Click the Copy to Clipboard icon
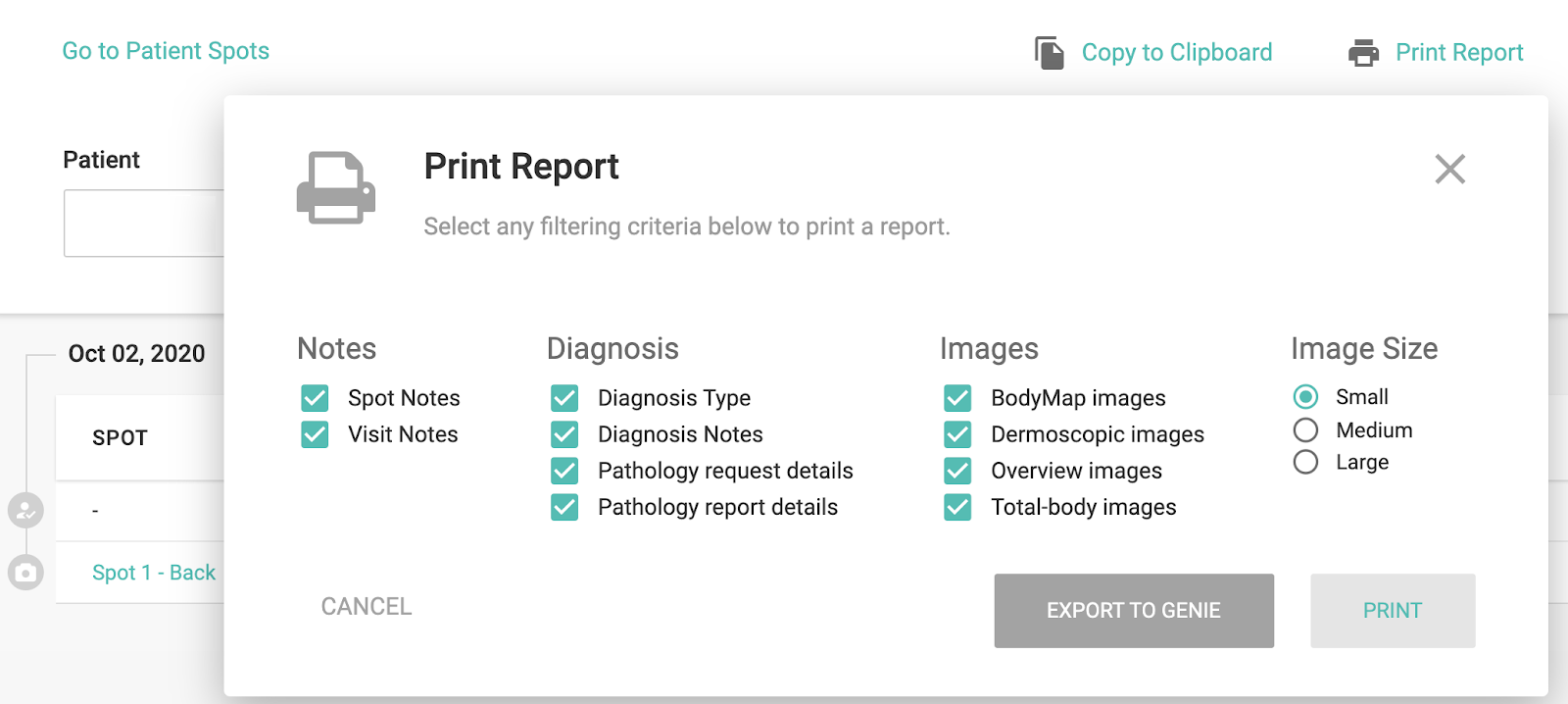1568x704 pixels. pyautogui.click(x=1050, y=53)
